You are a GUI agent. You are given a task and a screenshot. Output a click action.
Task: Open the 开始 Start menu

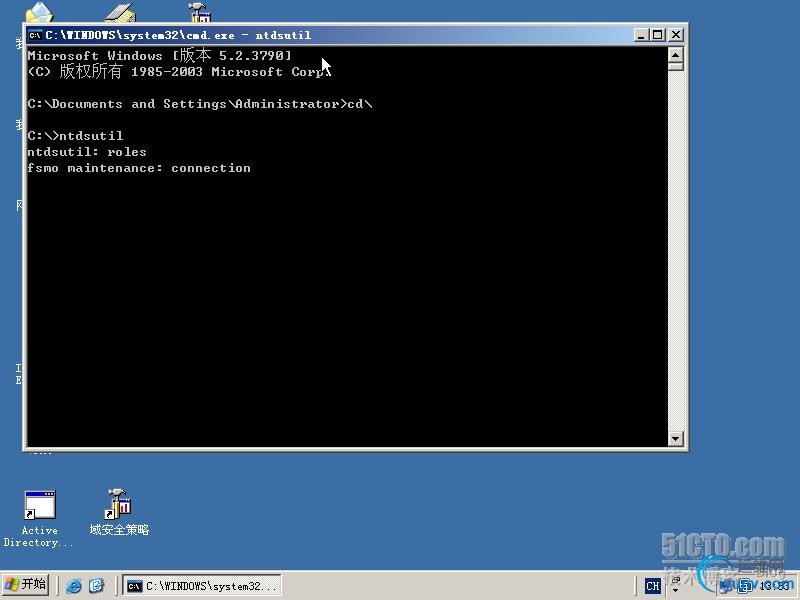[26, 584]
